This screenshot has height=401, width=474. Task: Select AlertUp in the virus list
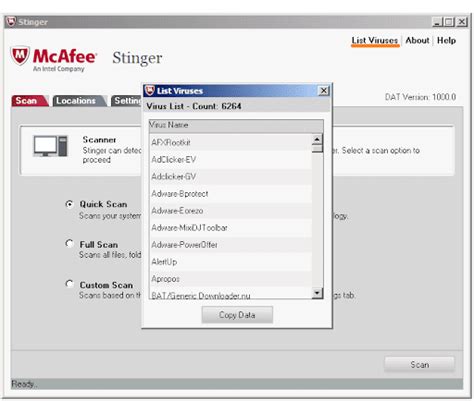pyautogui.click(x=231, y=261)
